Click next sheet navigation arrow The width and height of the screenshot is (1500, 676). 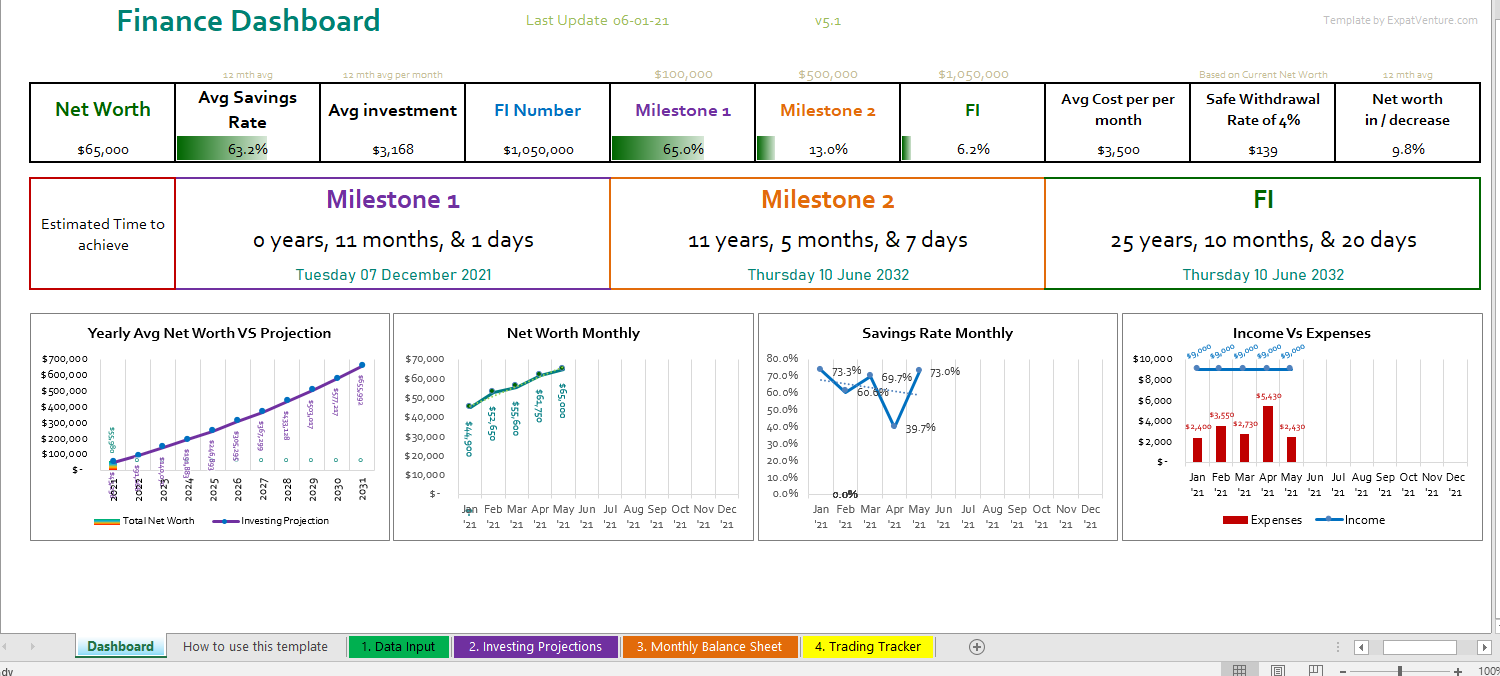[x=33, y=647]
